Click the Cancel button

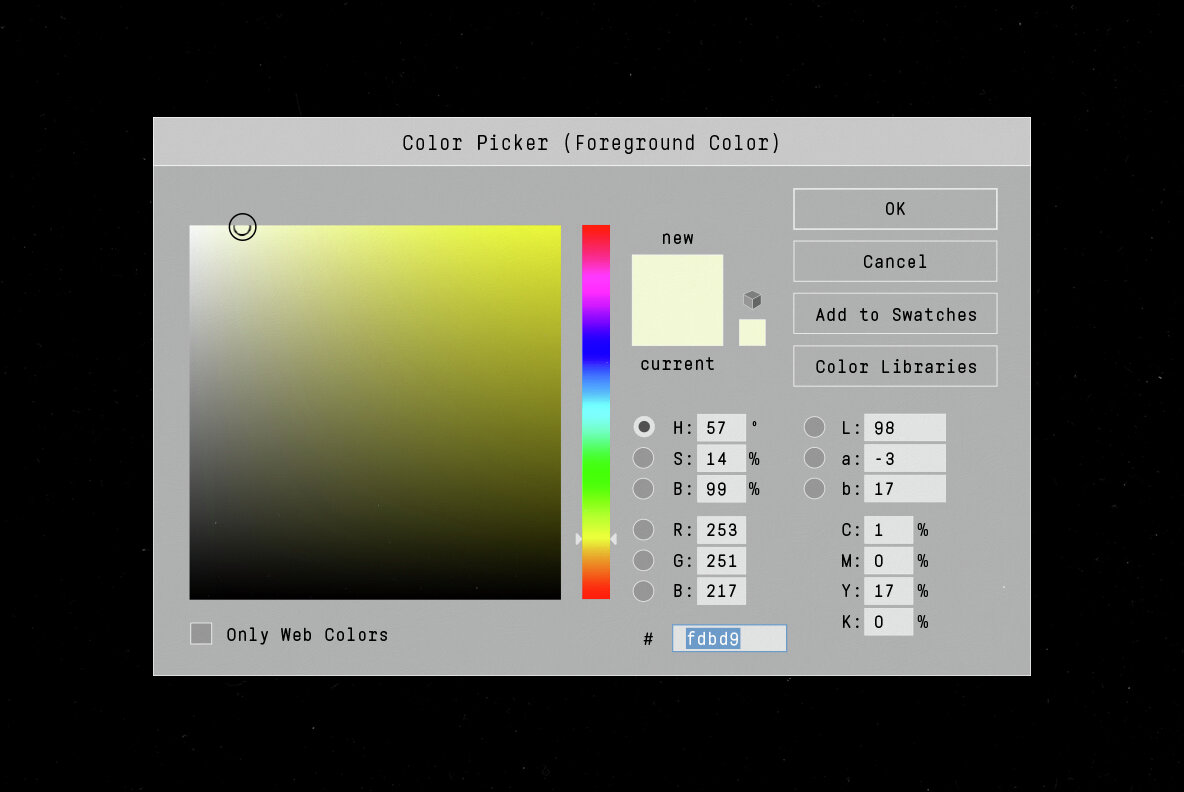click(895, 261)
